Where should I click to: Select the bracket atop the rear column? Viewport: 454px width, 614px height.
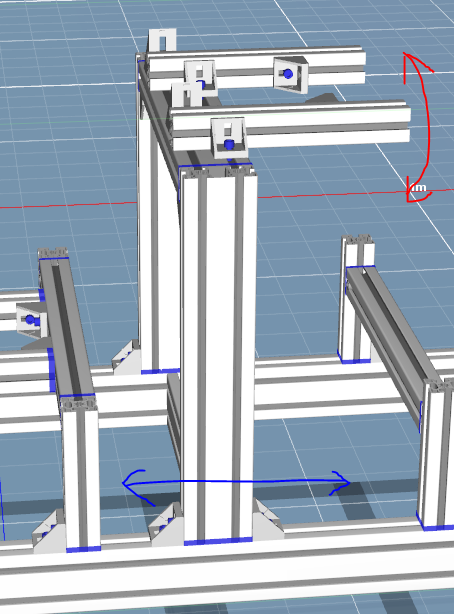(161, 40)
